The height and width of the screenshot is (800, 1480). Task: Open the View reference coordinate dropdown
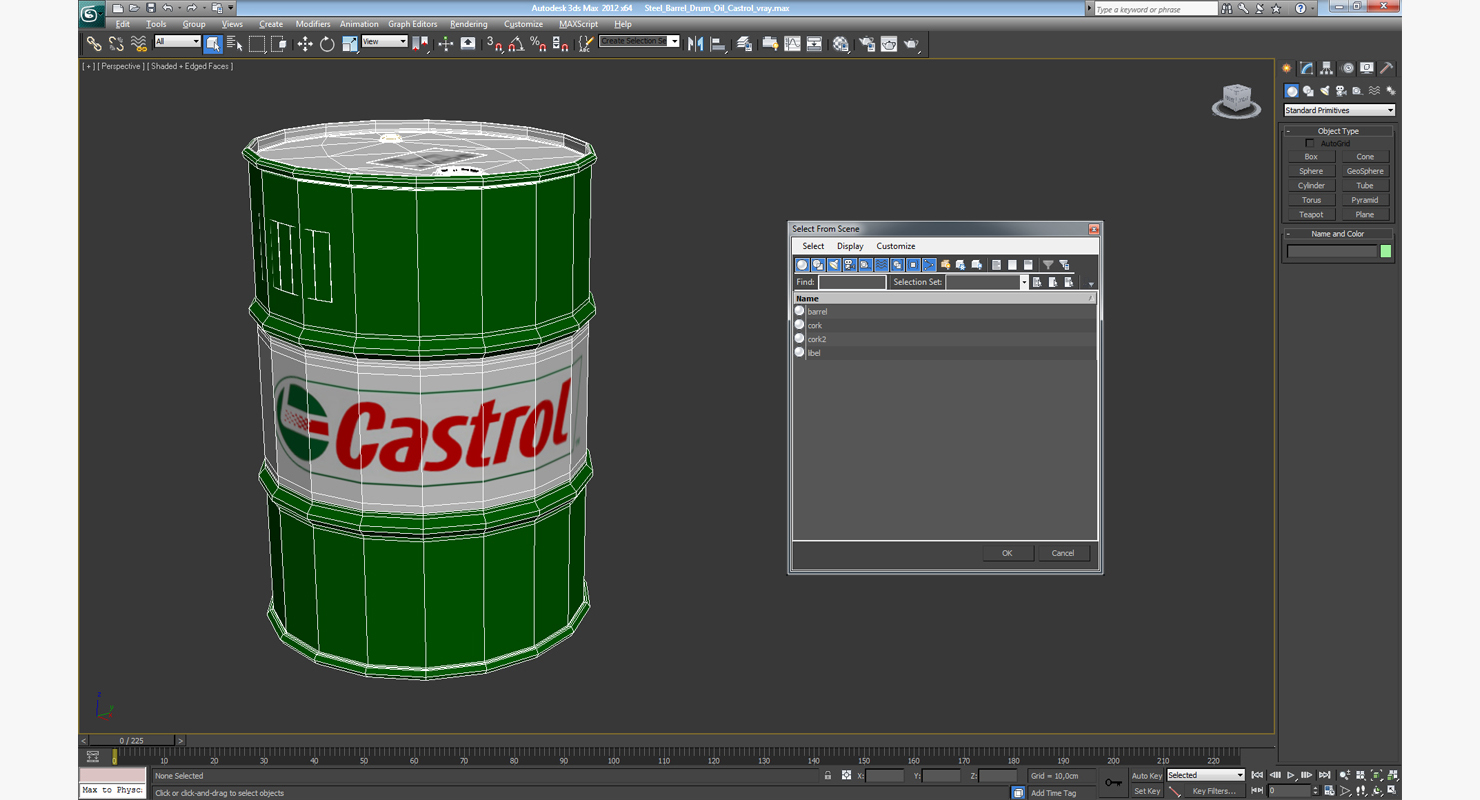click(384, 42)
